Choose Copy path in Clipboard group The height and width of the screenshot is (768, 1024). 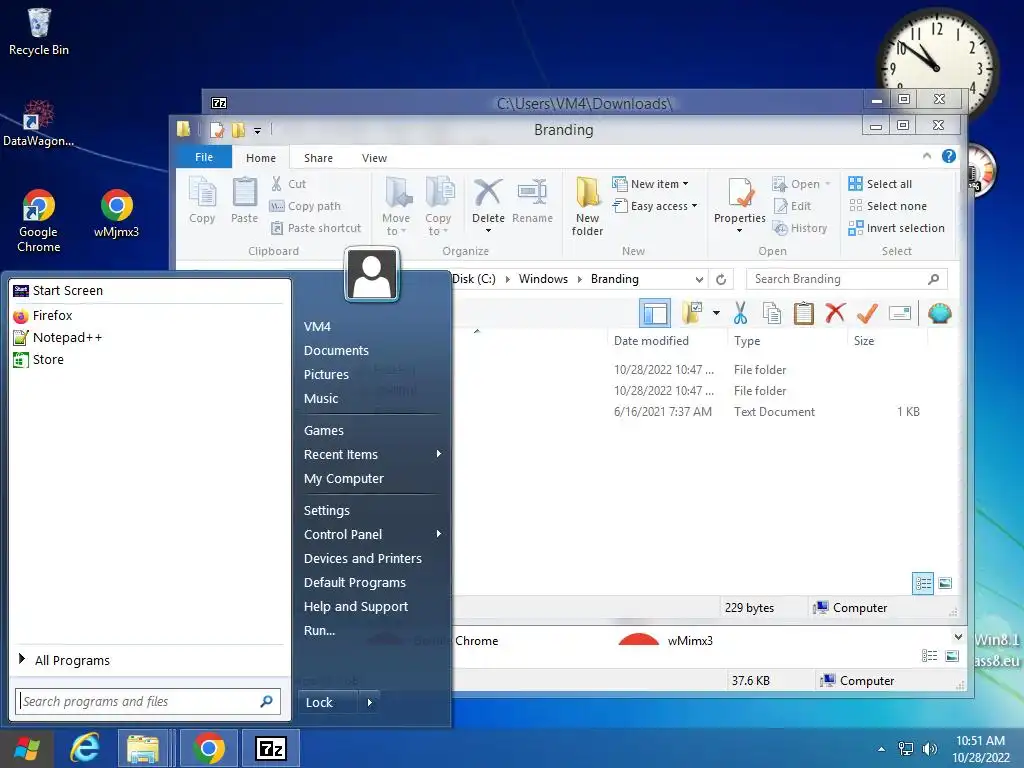pos(305,206)
